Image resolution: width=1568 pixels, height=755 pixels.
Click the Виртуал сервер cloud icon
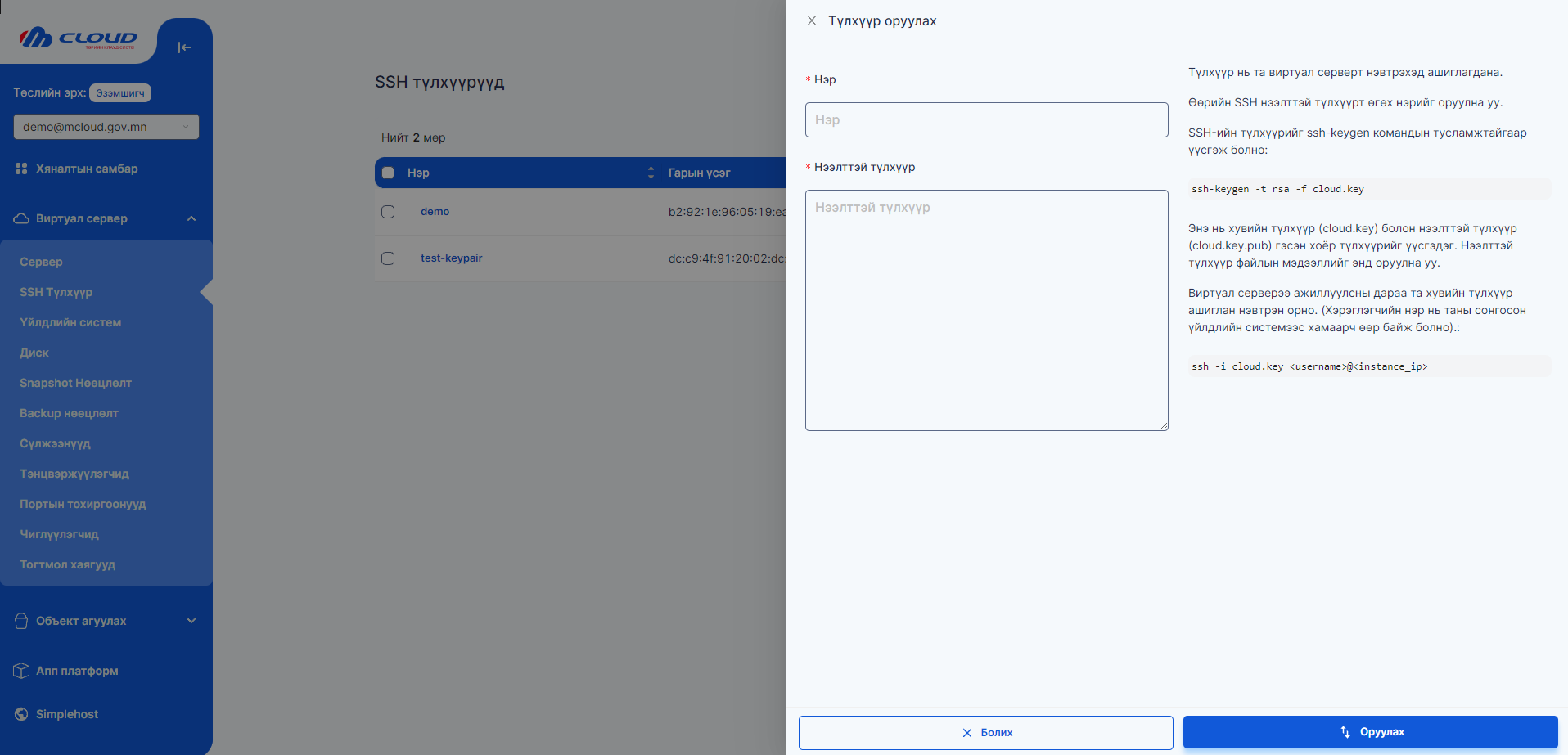click(20, 218)
